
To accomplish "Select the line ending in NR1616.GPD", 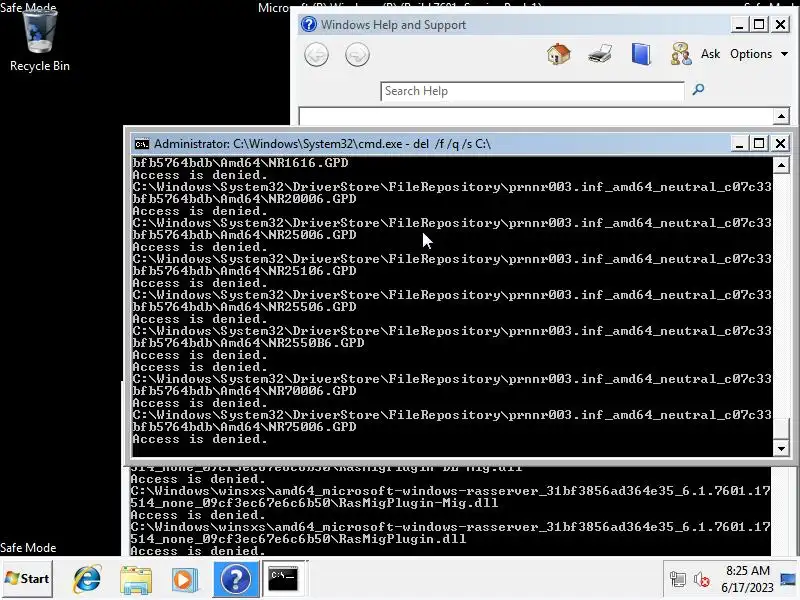I will pos(240,163).
